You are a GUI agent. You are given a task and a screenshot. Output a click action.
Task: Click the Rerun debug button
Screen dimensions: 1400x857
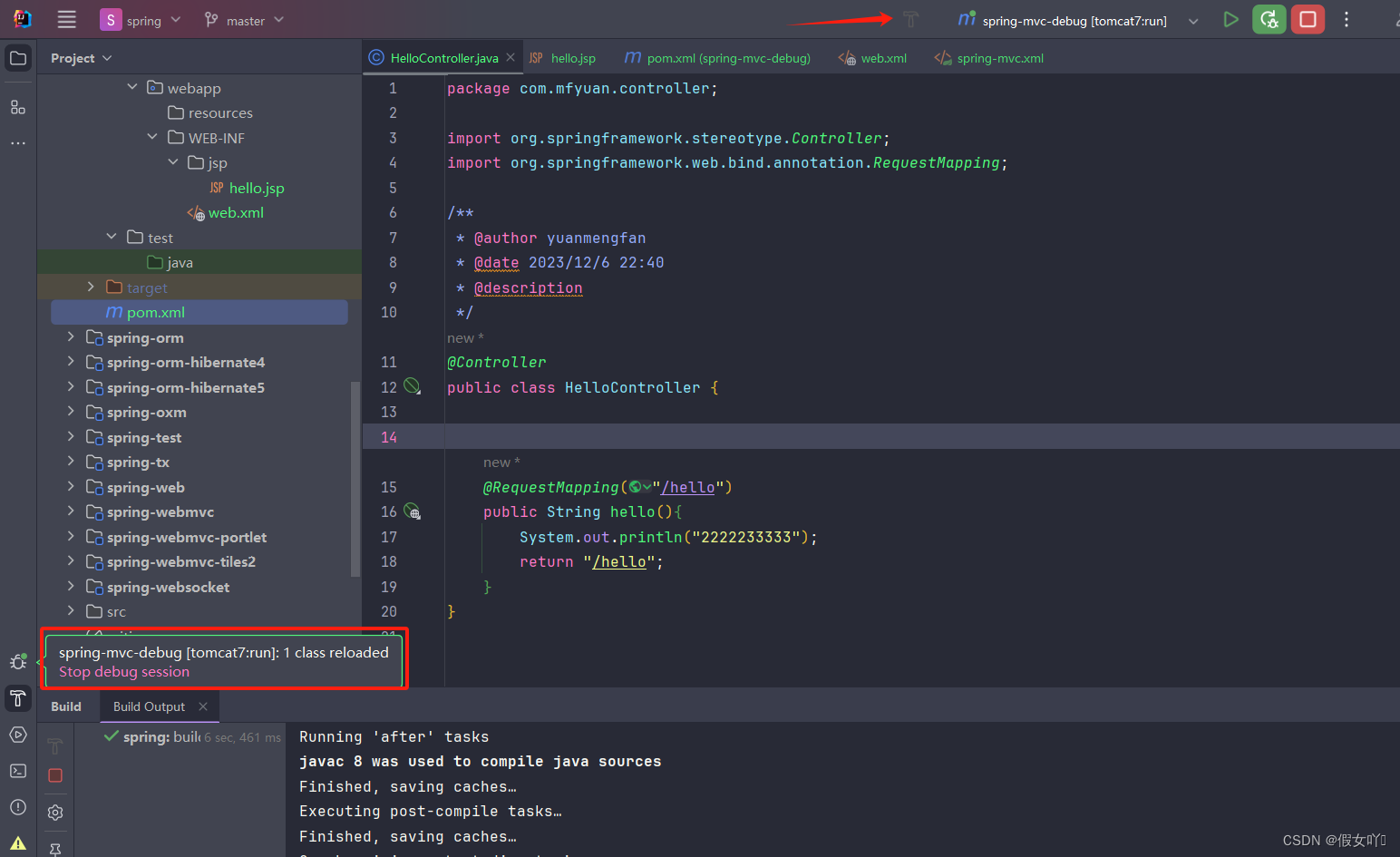[x=1269, y=19]
